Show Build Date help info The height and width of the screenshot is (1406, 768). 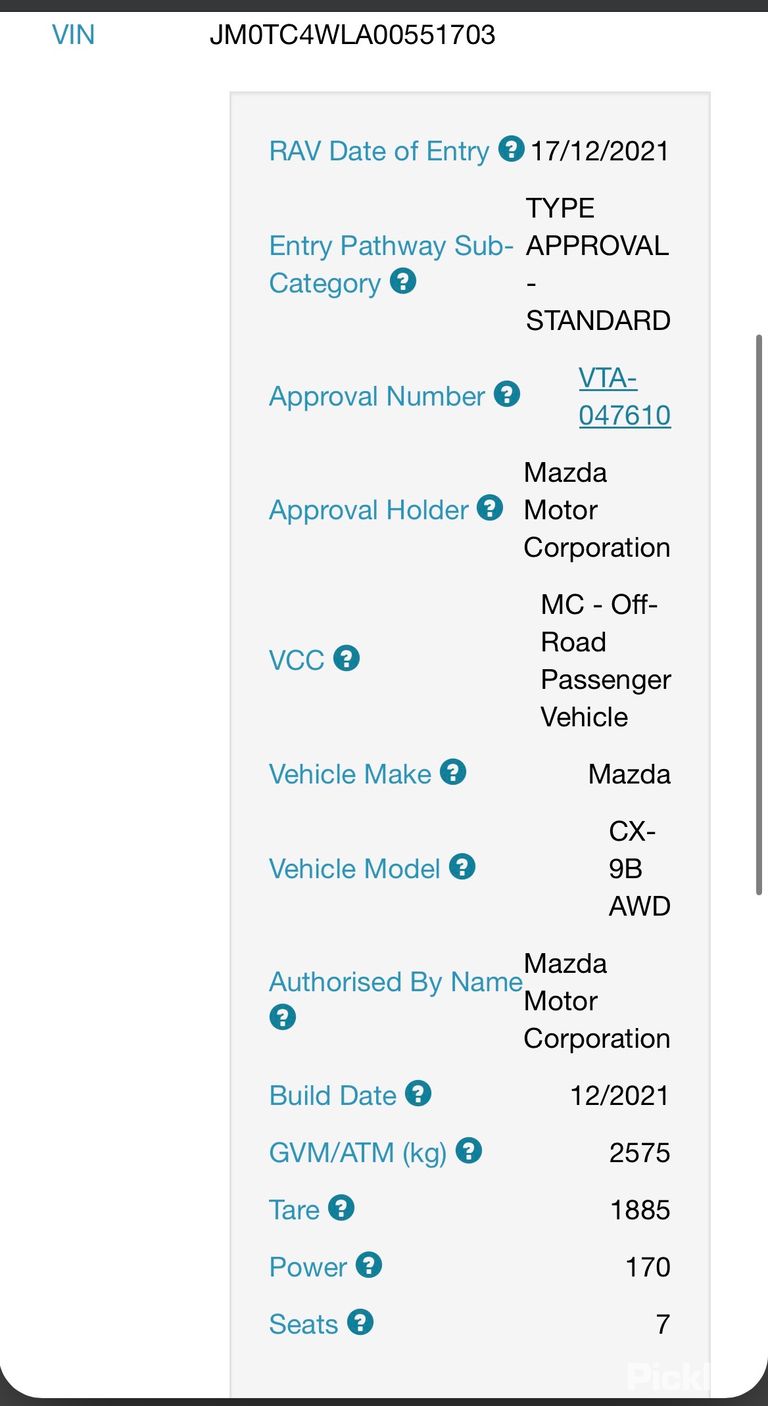point(418,1093)
